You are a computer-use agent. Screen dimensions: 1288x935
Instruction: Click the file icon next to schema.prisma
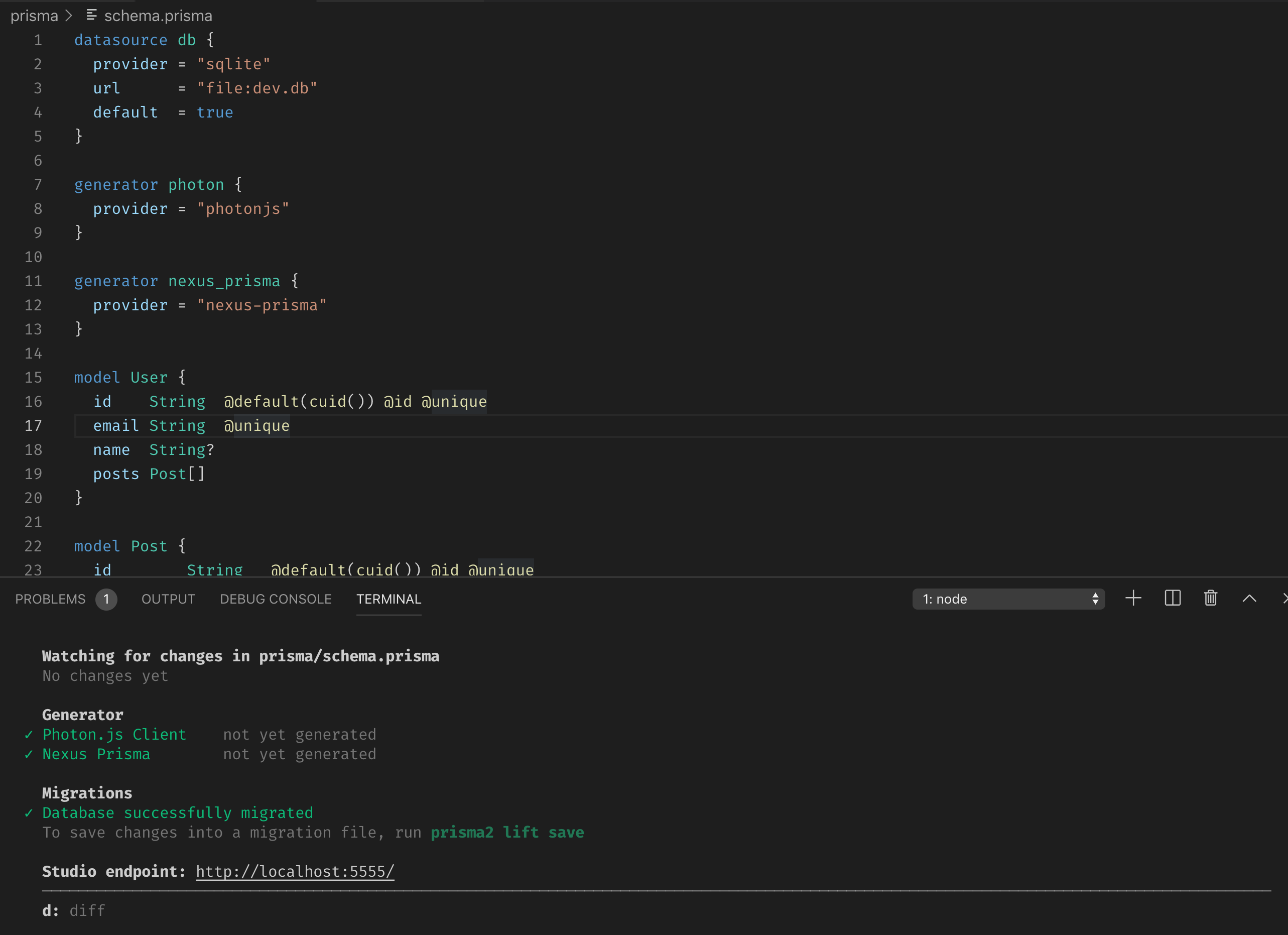pos(91,16)
